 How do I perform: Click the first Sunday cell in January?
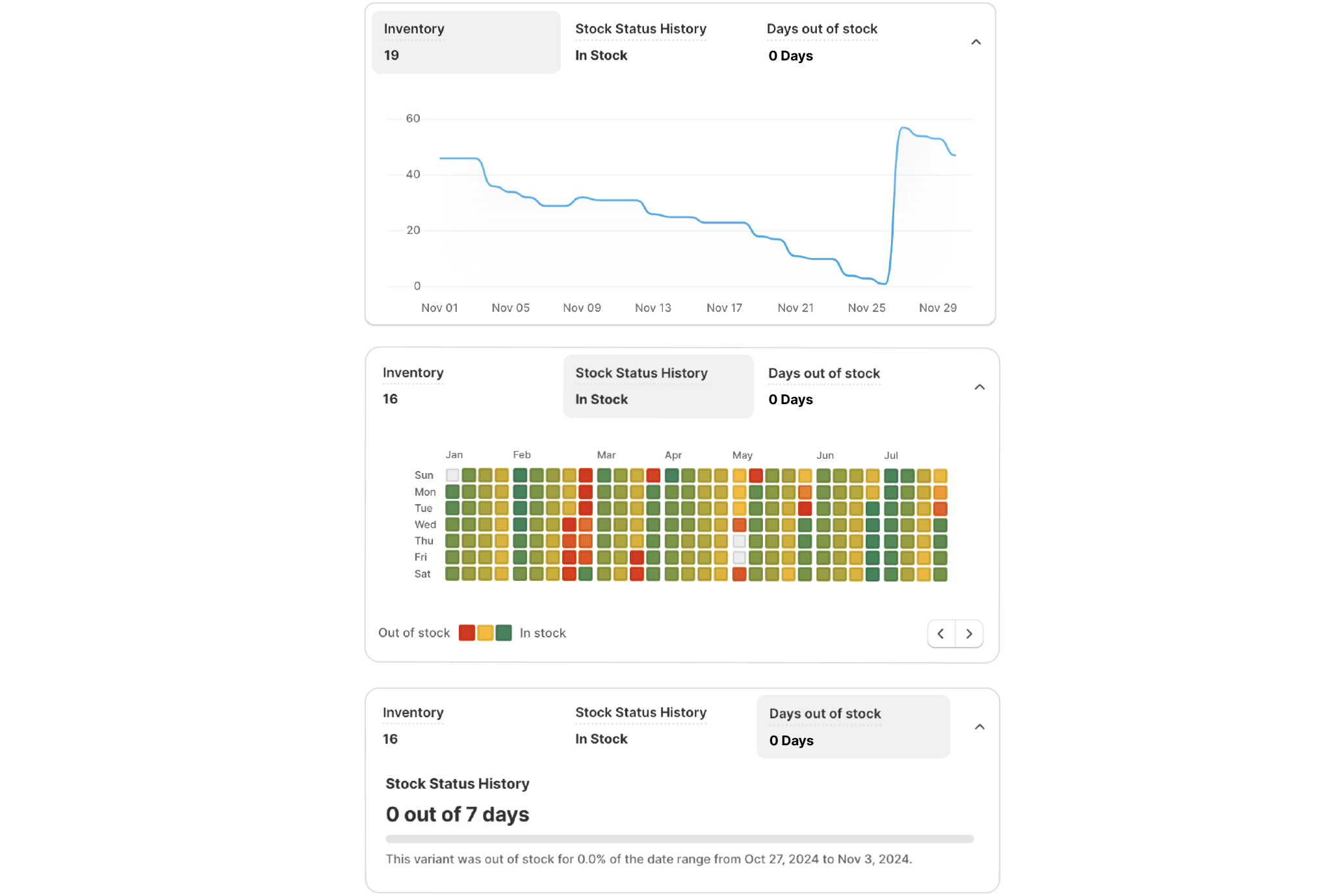pos(452,476)
